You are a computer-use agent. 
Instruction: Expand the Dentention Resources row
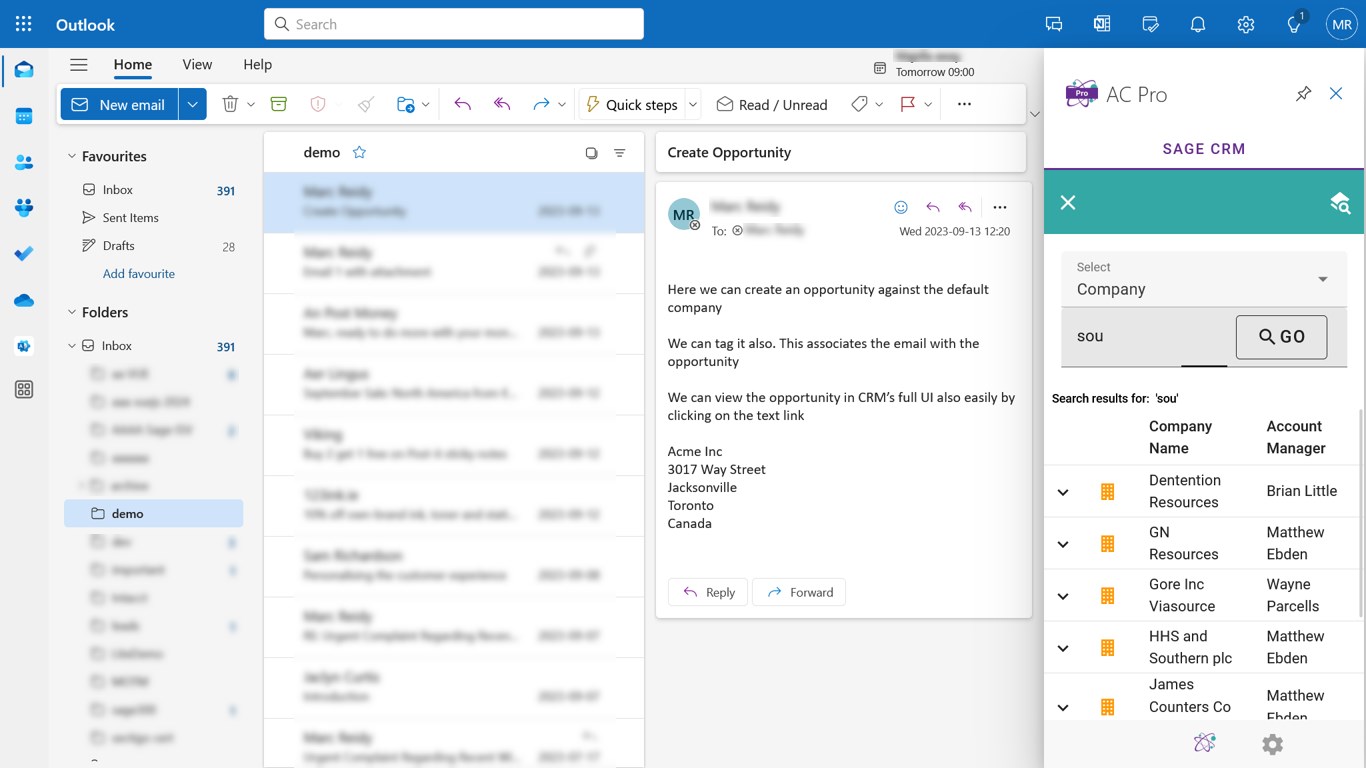(x=1063, y=492)
